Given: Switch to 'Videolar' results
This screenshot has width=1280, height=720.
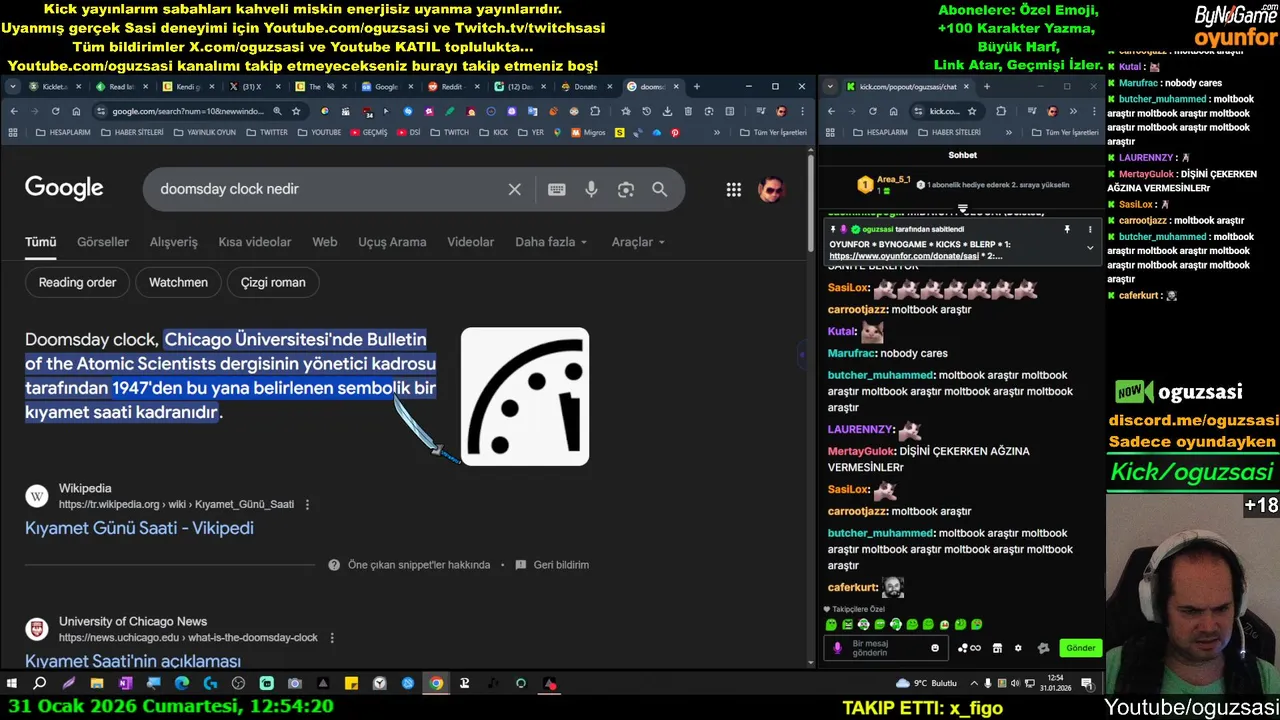Looking at the screenshot, I should [470, 242].
